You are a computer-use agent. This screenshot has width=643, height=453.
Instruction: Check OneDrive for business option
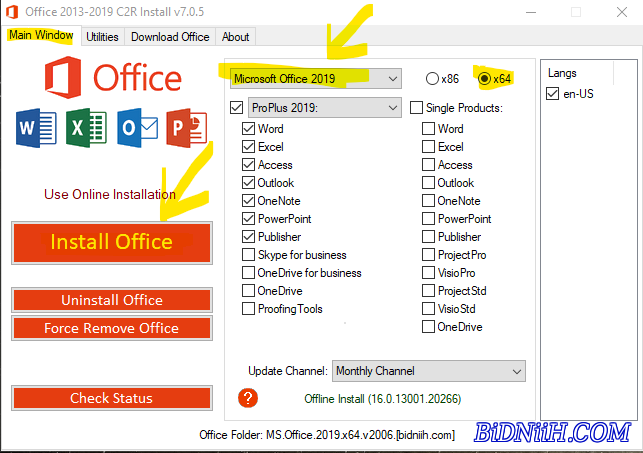pyautogui.click(x=249, y=273)
